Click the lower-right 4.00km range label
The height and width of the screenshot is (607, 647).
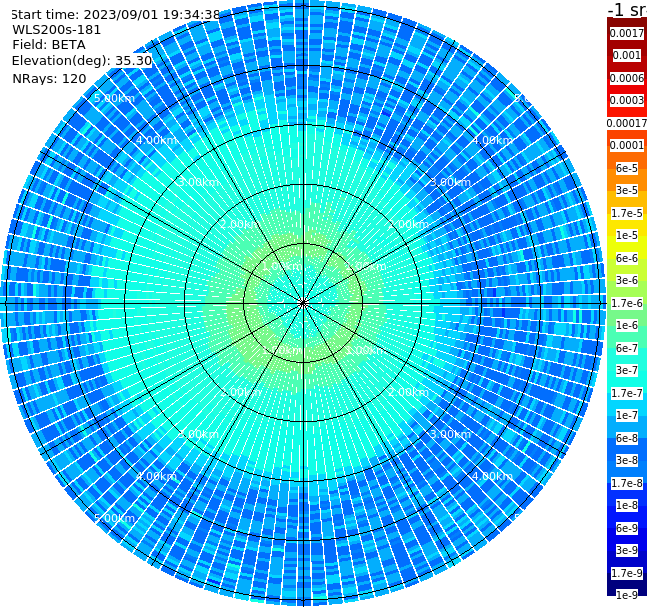coord(492,476)
